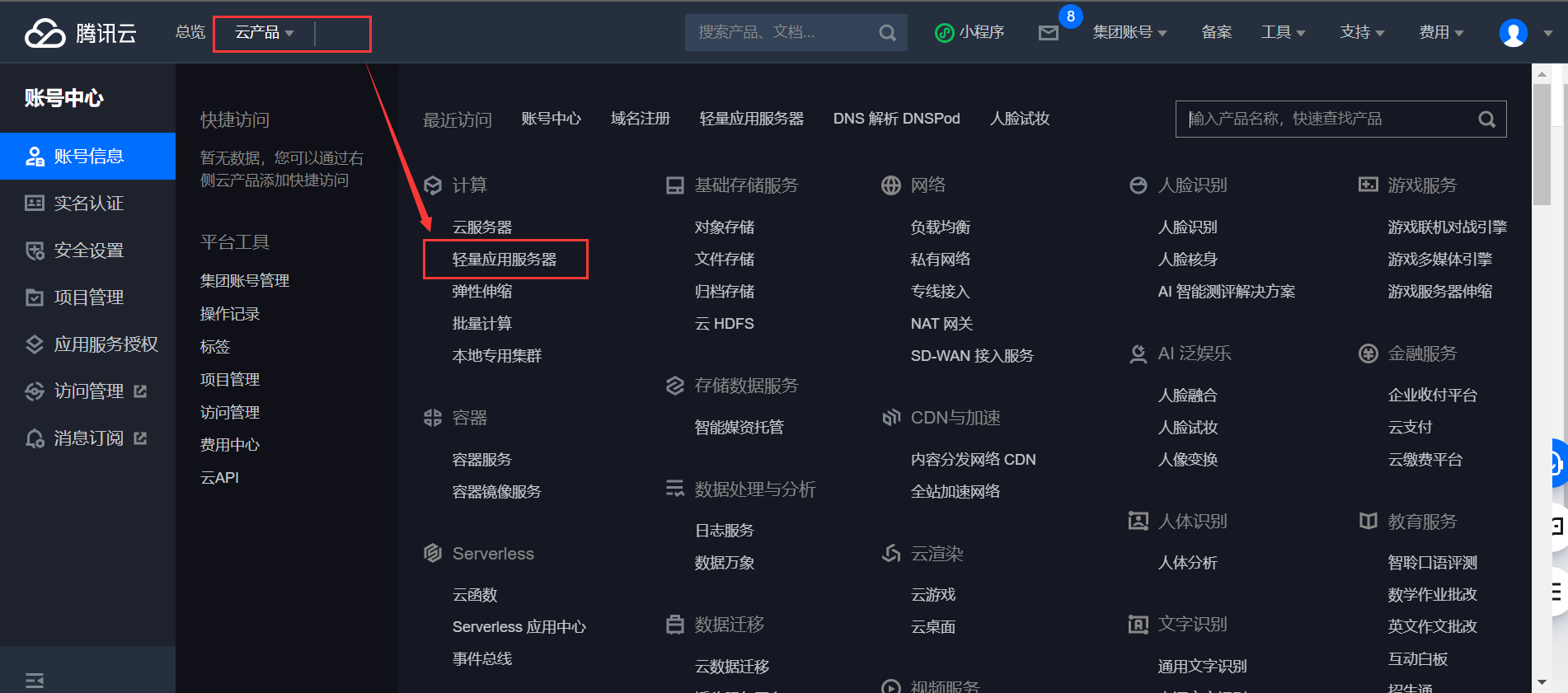Open the 工具 dropdown menu
The width and height of the screenshot is (1568, 693).
pyautogui.click(x=1283, y=33)
